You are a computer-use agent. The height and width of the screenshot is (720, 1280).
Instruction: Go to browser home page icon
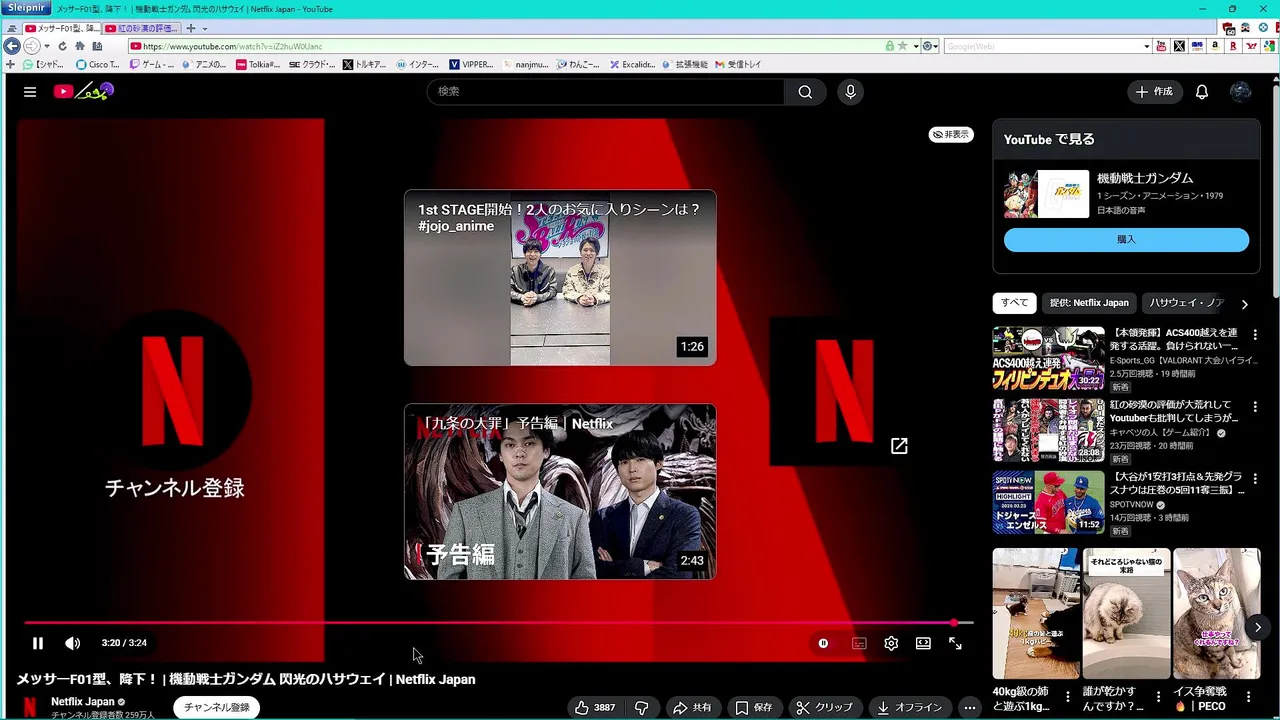(x=80, y=46)
